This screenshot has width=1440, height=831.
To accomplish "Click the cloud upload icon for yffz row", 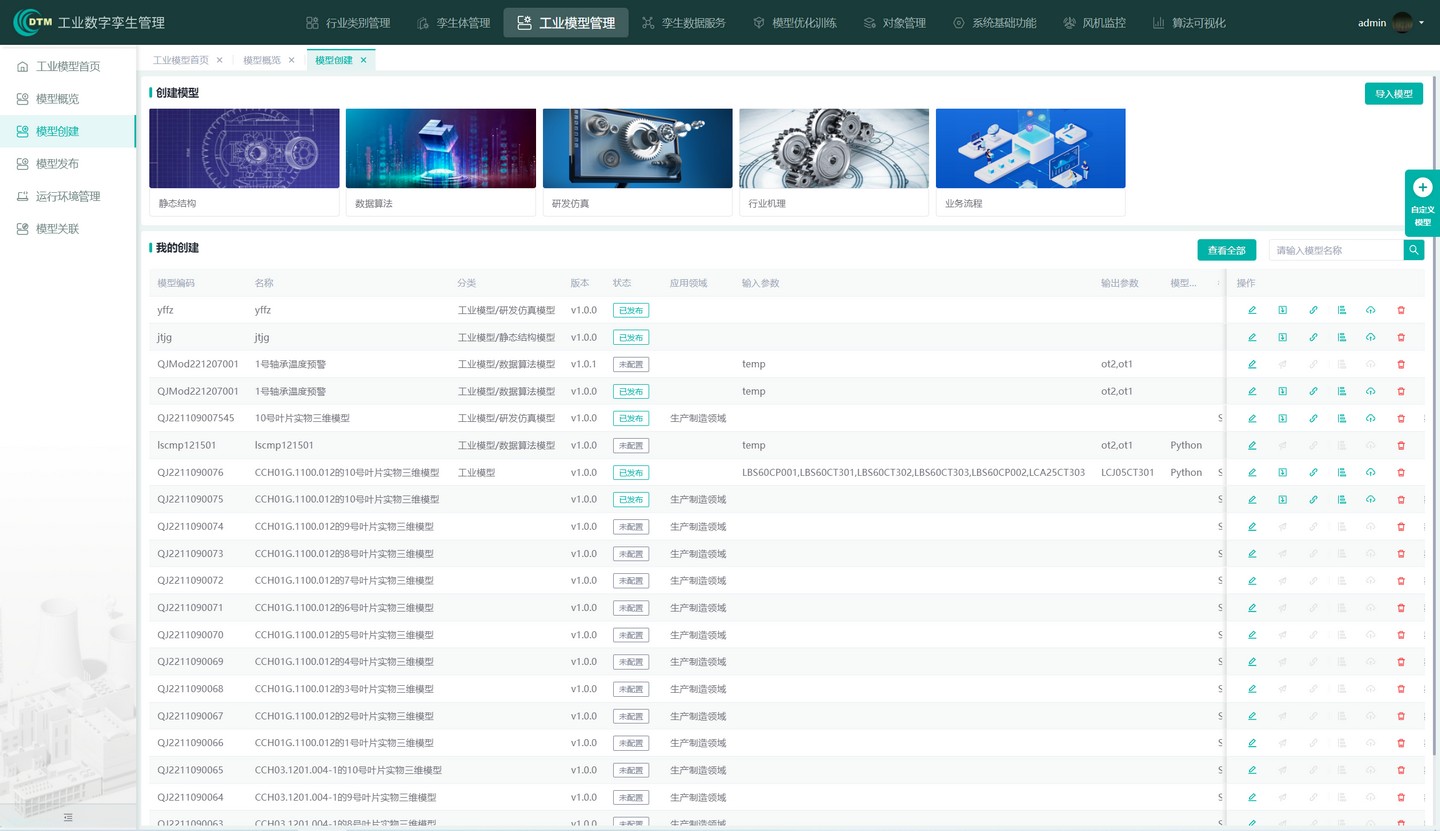I will point(1371,310).
